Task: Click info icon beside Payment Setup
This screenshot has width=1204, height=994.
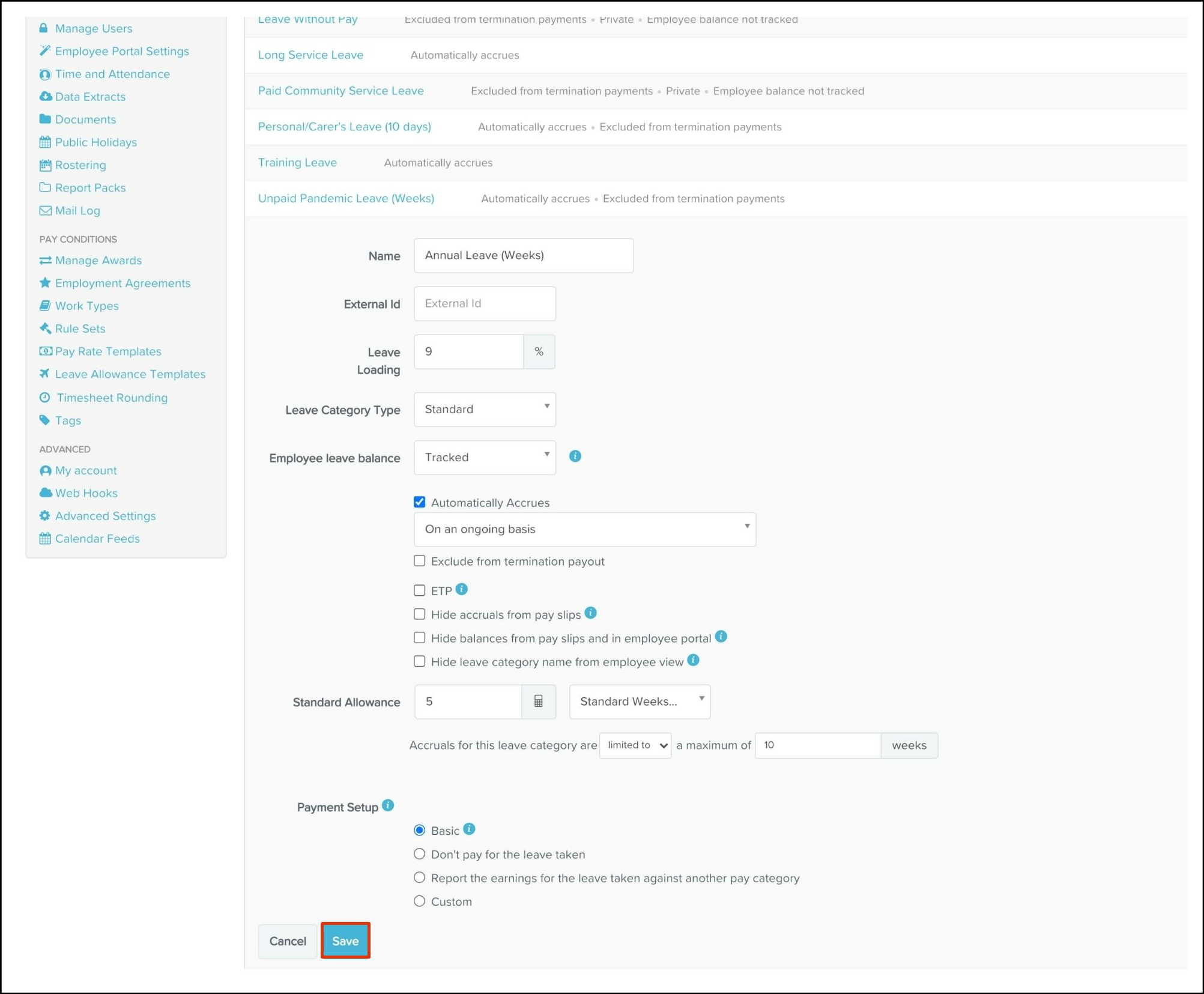Action: pos(388,805)
